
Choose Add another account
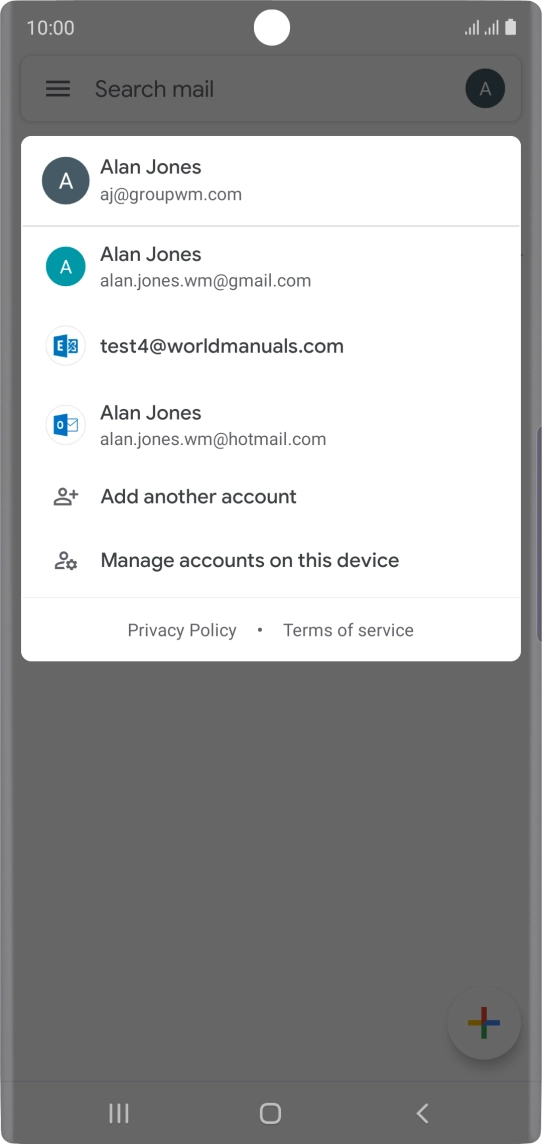[x=271, y=497]
